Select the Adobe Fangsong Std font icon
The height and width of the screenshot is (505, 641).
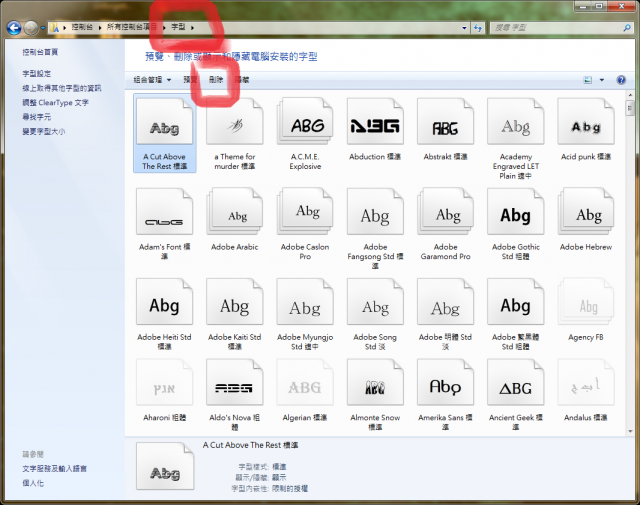point(375,211)
